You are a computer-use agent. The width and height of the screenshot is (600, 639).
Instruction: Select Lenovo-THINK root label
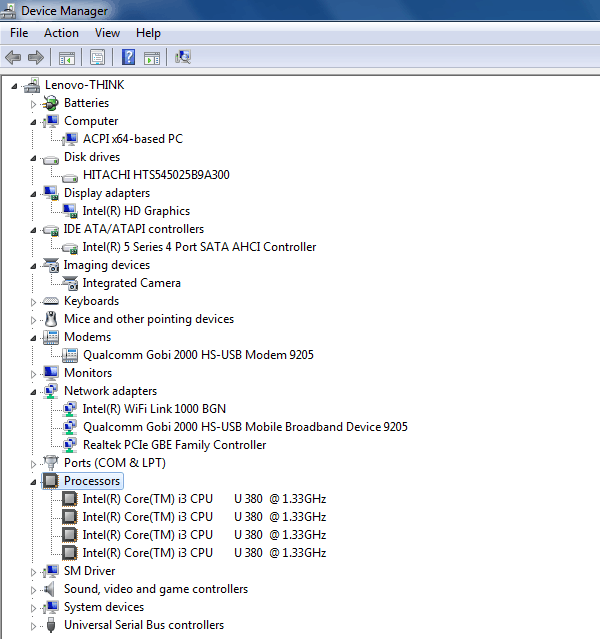pyautogui.click(x=84, y=85)
